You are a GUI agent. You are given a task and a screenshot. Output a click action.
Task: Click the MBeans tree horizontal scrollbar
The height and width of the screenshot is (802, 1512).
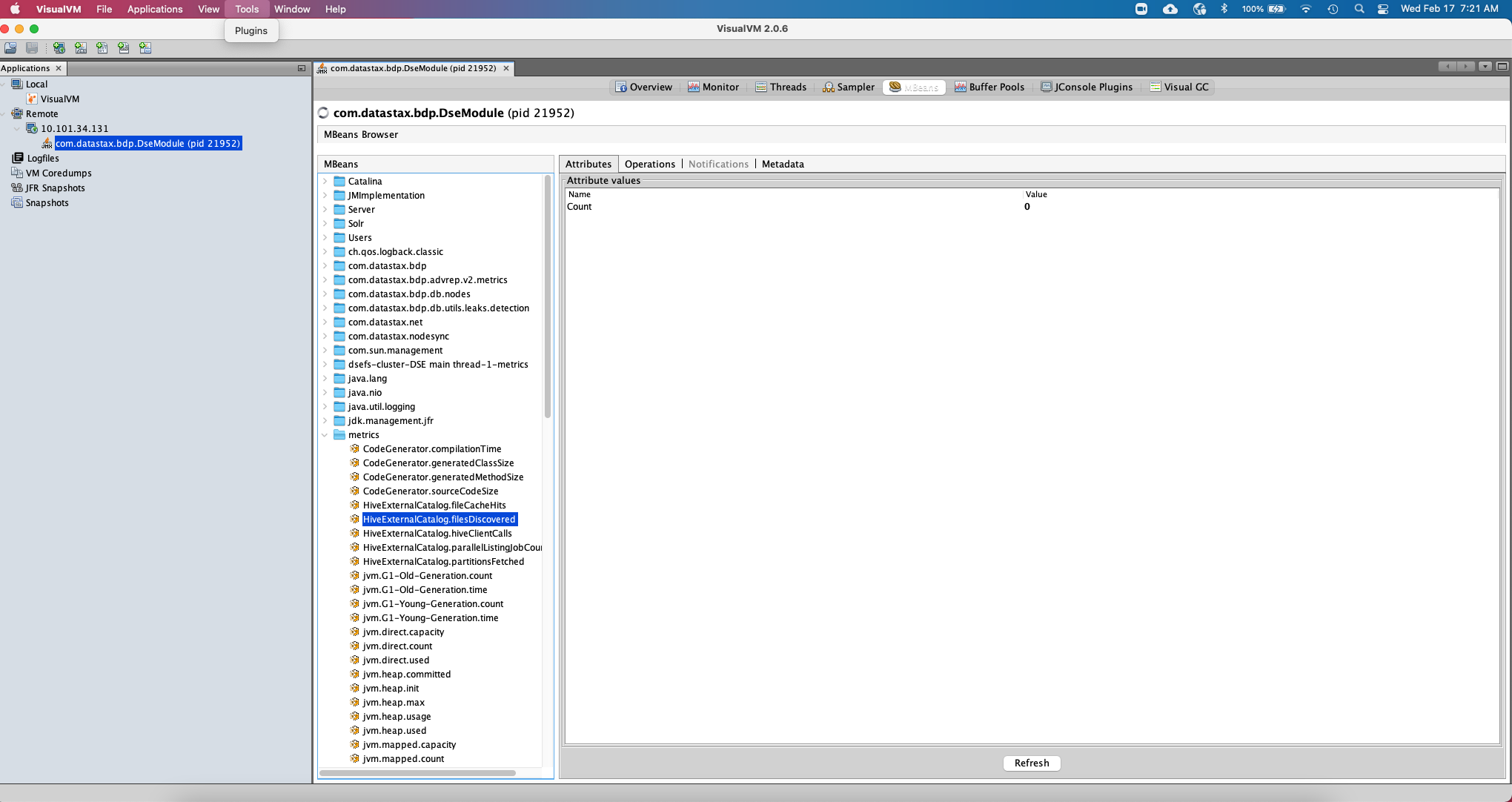[x=417, y=773]
